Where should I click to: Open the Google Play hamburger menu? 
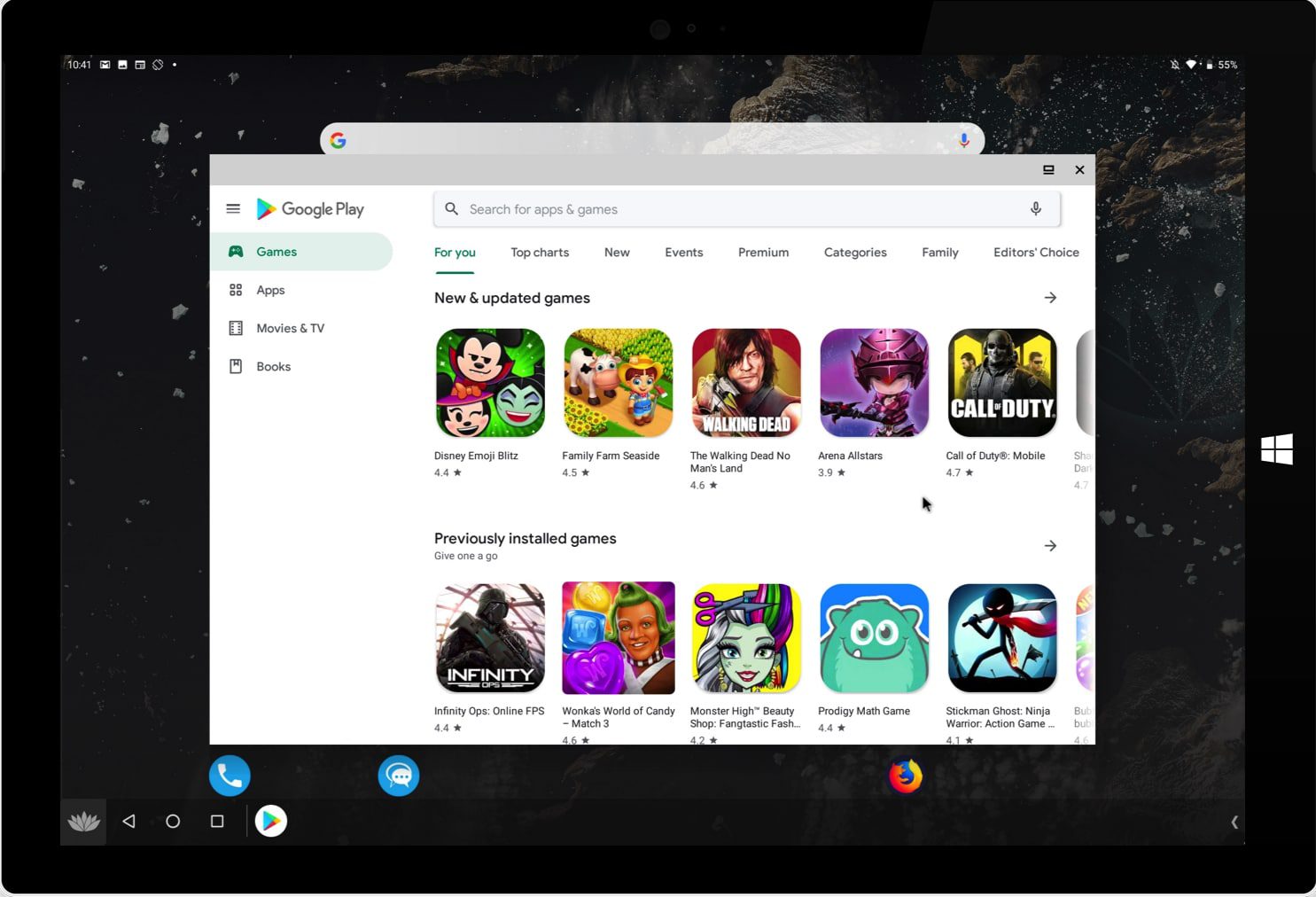pyautogui.click(x=233, y=209)
